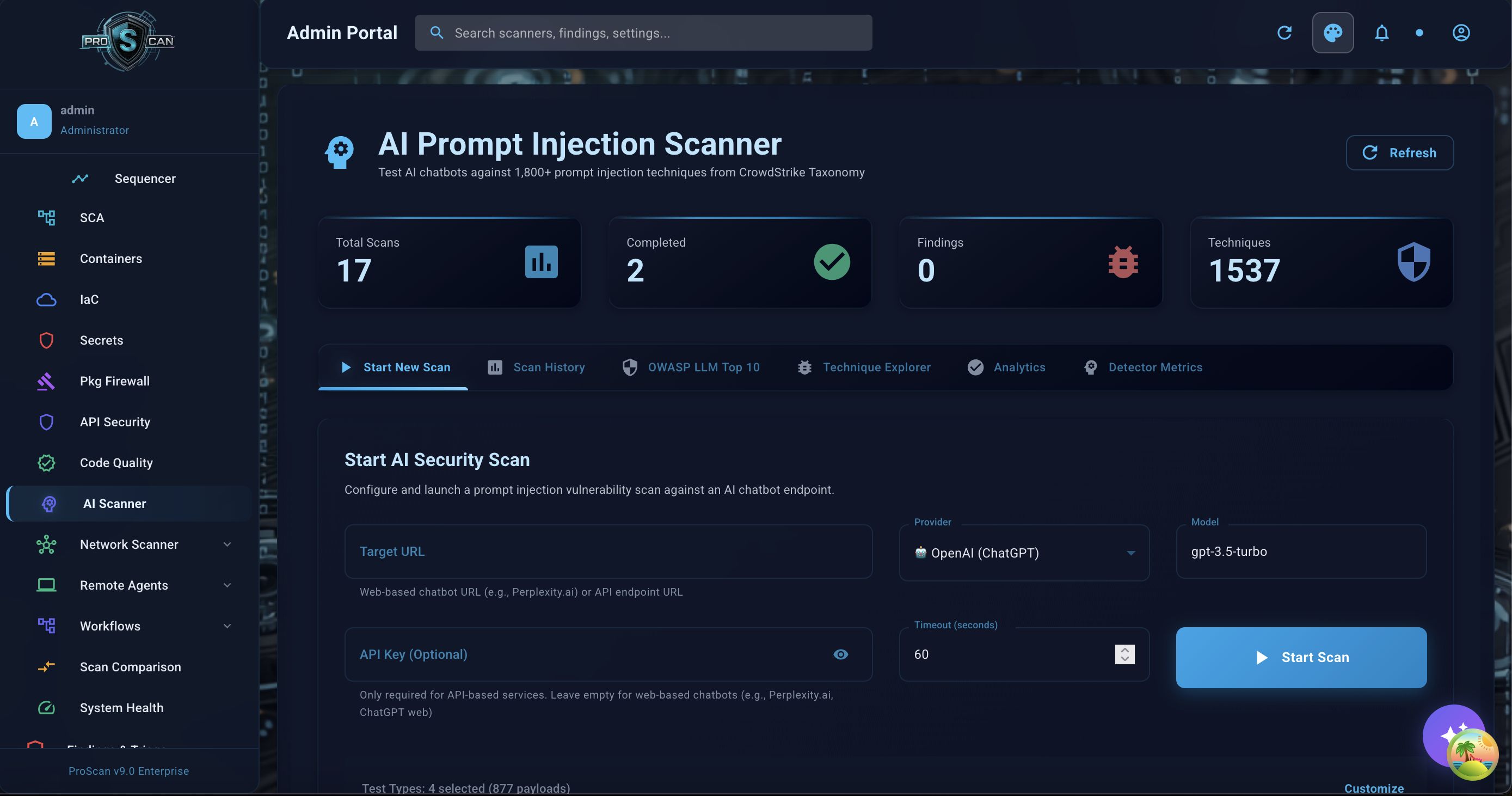Expand the Remote Agents submenu

(x=124, y=585)
